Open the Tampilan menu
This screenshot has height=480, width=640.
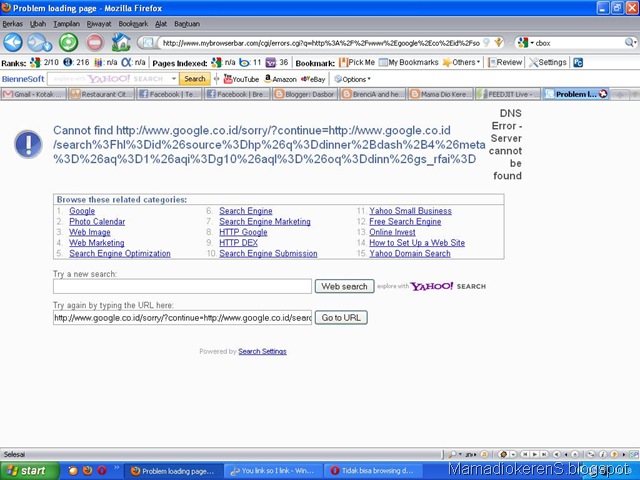(67, 24)
